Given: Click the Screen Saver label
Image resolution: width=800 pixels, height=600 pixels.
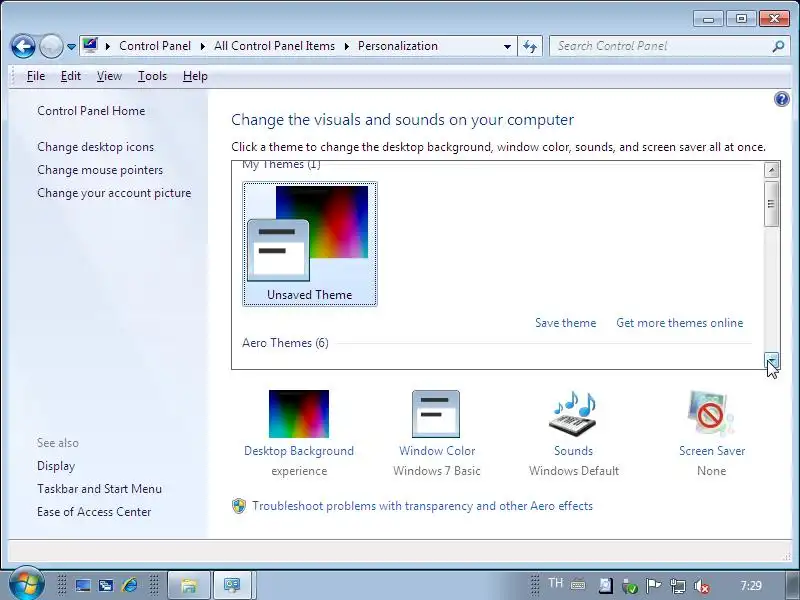Looking at the screenshot, I should [712, 451].
